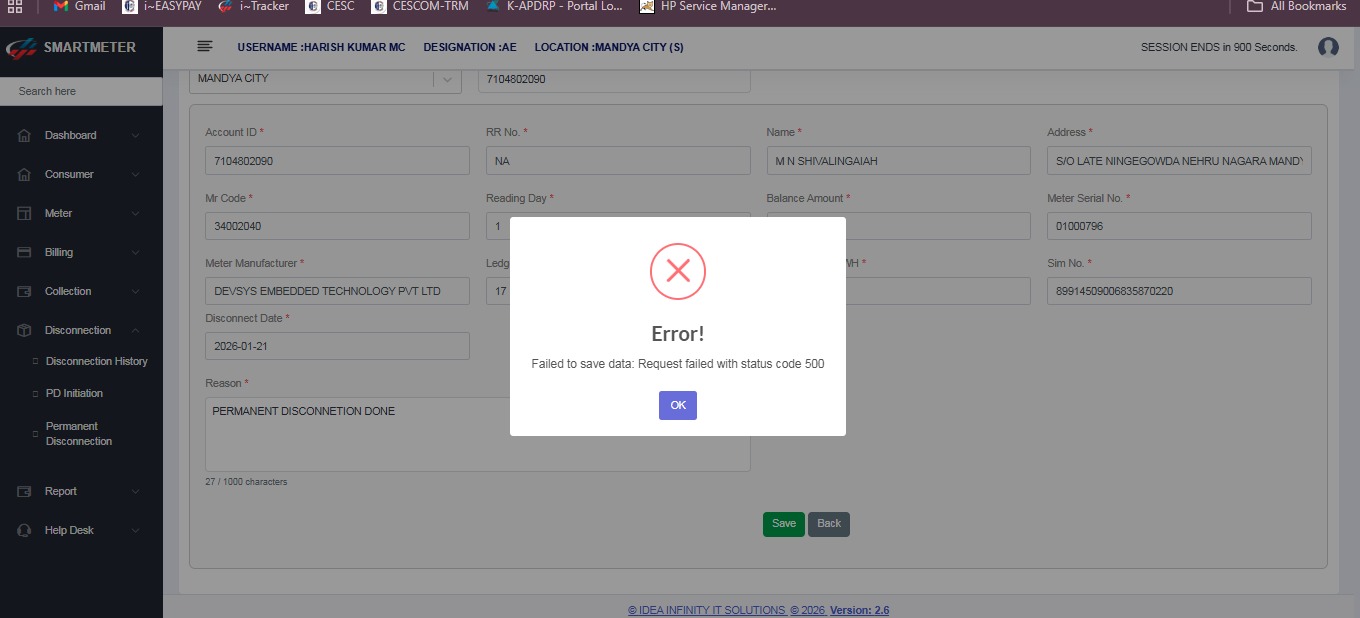Click the Billing menu label
Viewport: 1360px width, 618px height.
[x=59, y=252]
